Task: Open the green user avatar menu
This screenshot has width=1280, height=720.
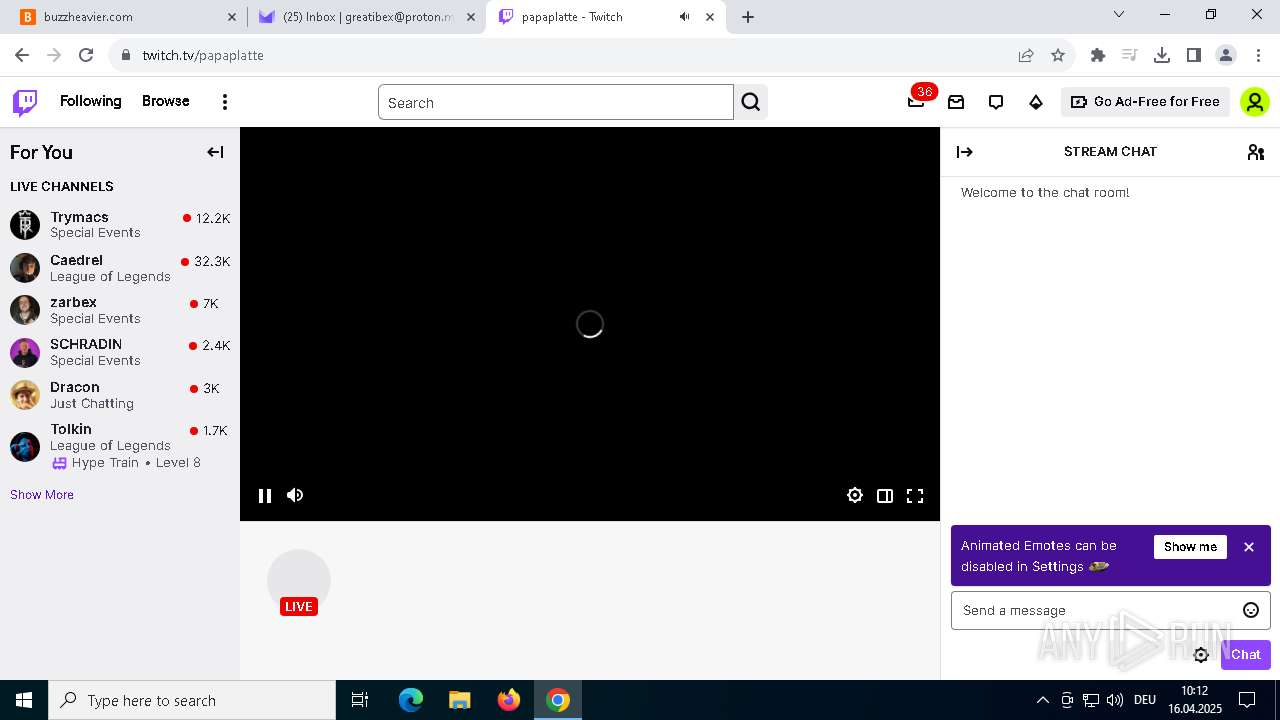Action: coord(1254,102)
